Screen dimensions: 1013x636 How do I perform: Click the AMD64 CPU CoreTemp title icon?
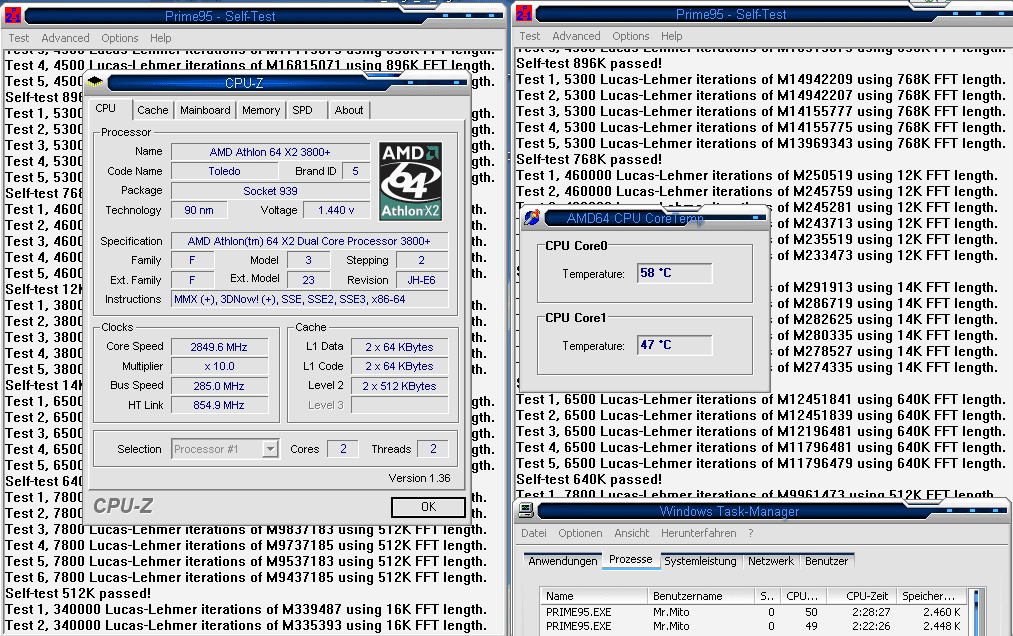[x=532, y=218]
